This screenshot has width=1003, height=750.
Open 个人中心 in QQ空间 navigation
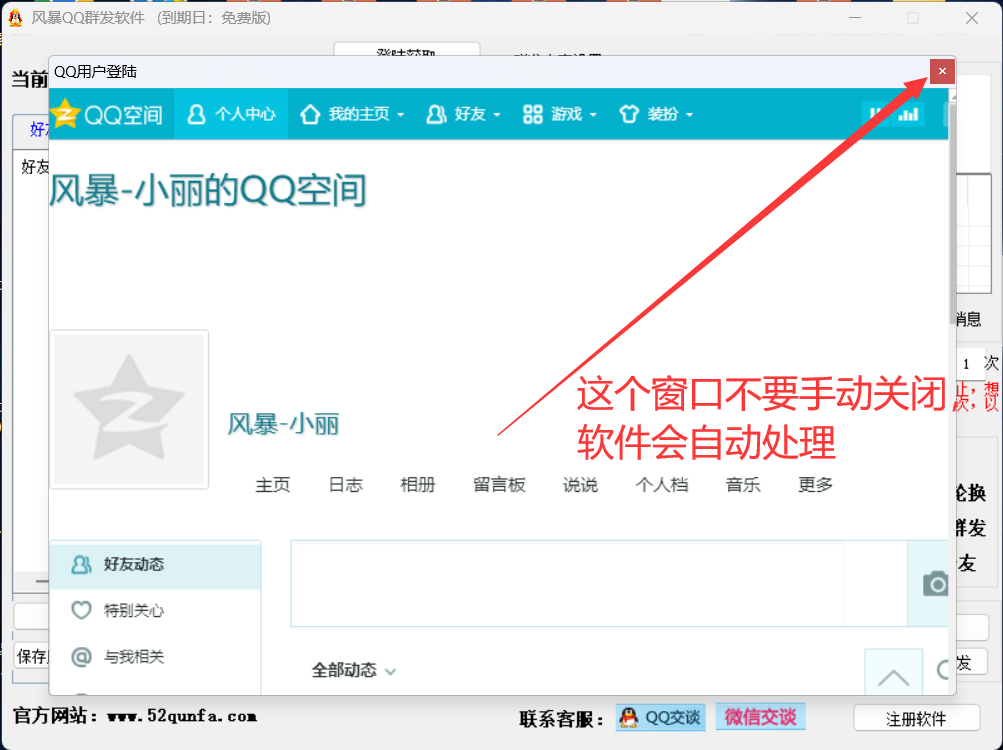point(231,114)
